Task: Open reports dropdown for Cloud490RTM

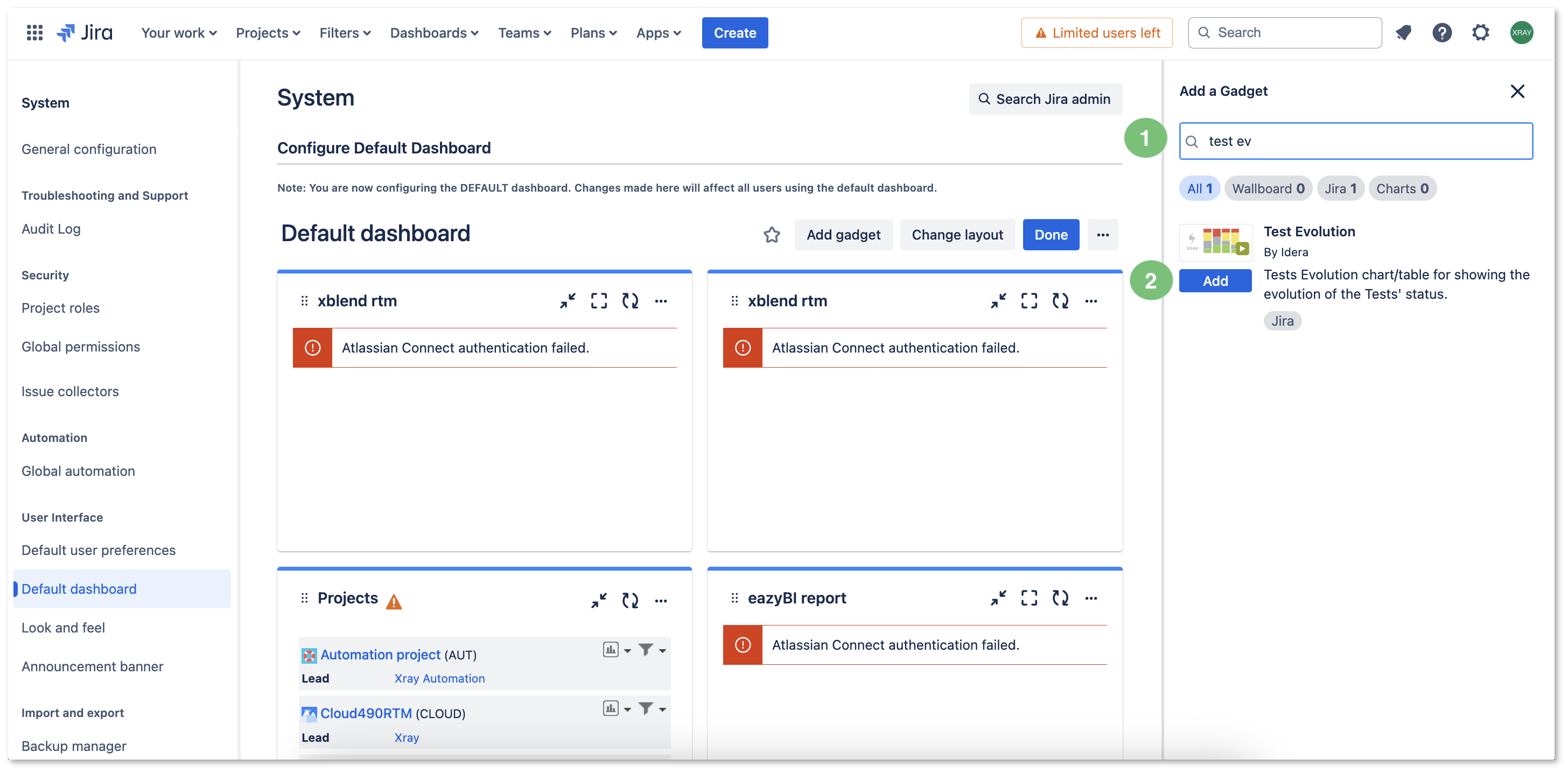Action: coord(617,708)
